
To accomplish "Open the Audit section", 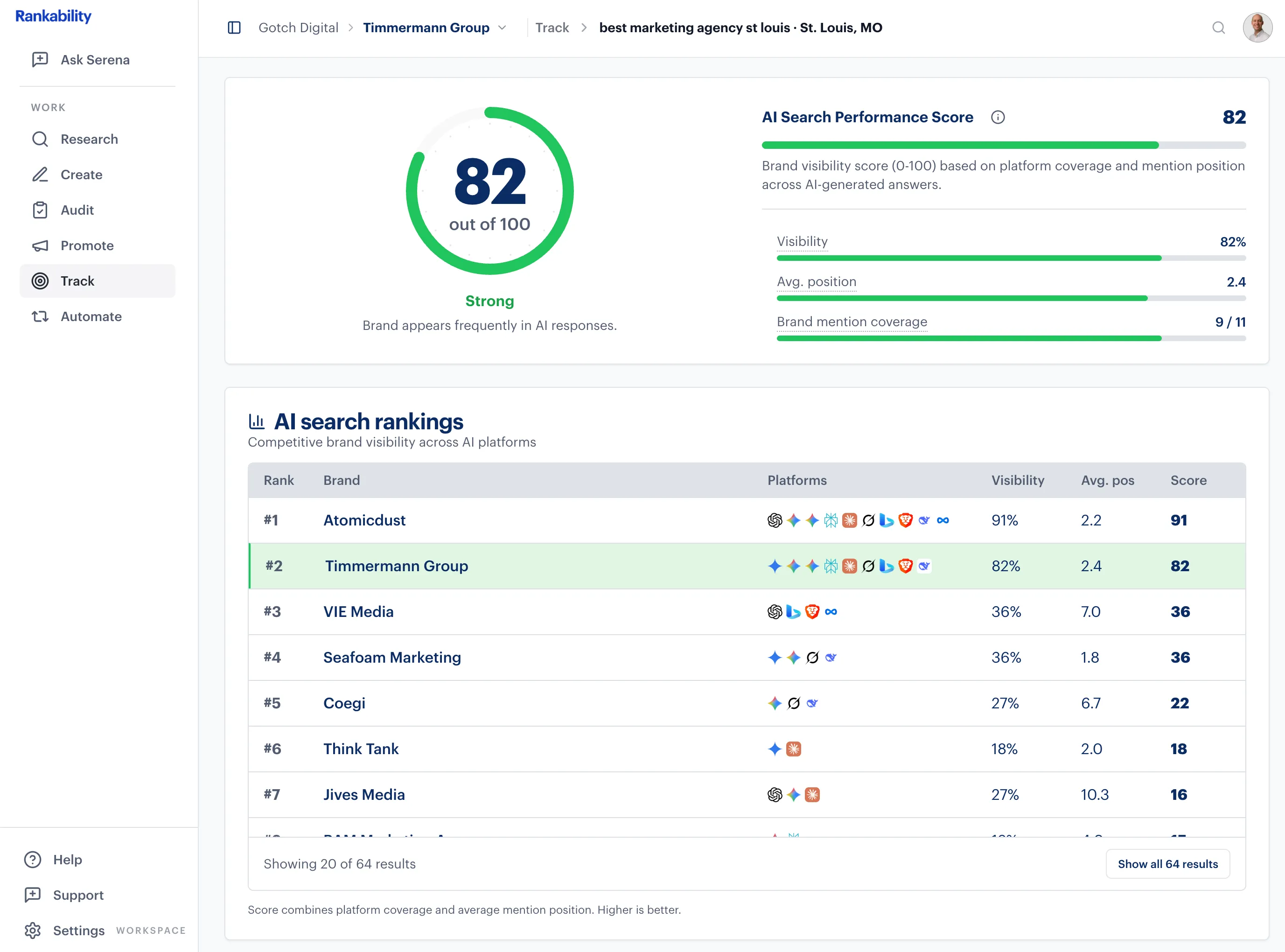I will [98, 210].
